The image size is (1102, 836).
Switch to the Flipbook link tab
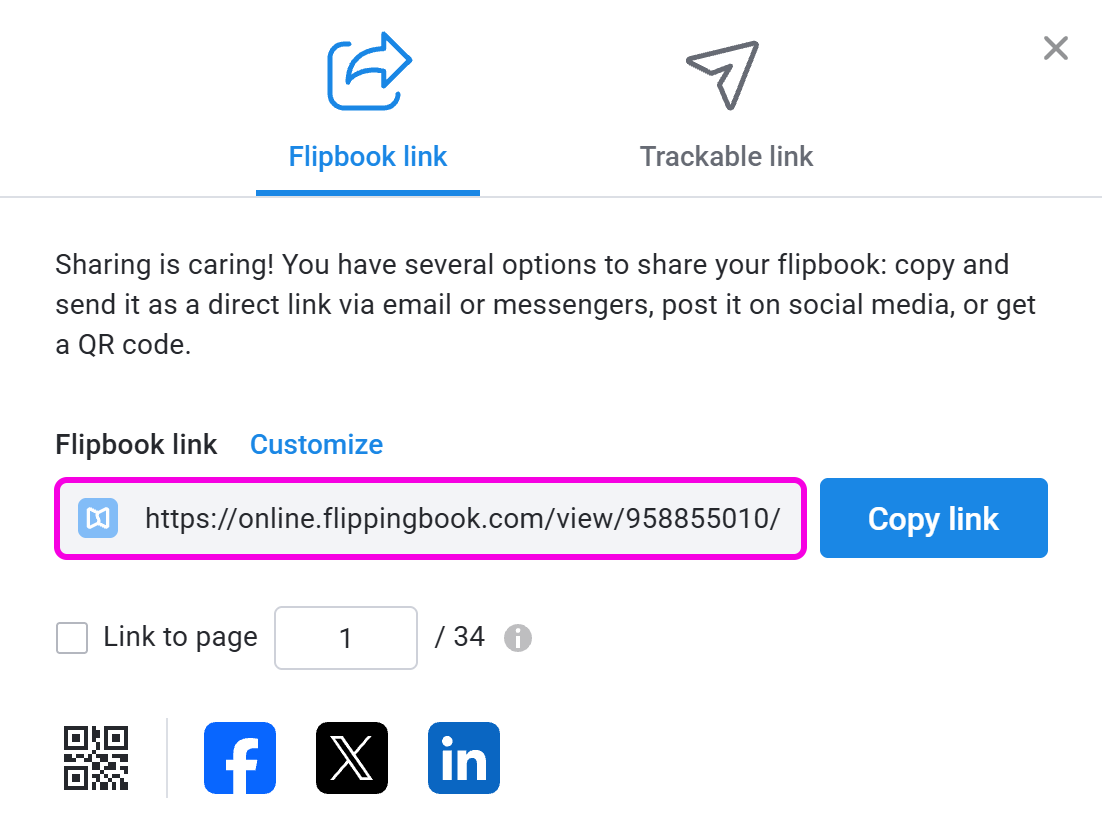(368, 157)
